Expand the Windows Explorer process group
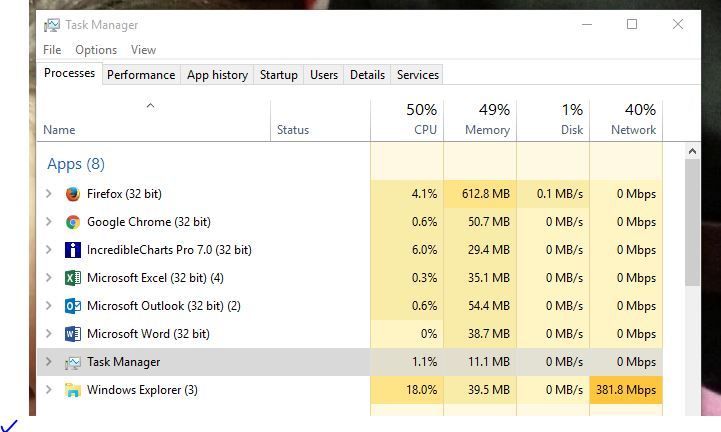 pos(48,390)
